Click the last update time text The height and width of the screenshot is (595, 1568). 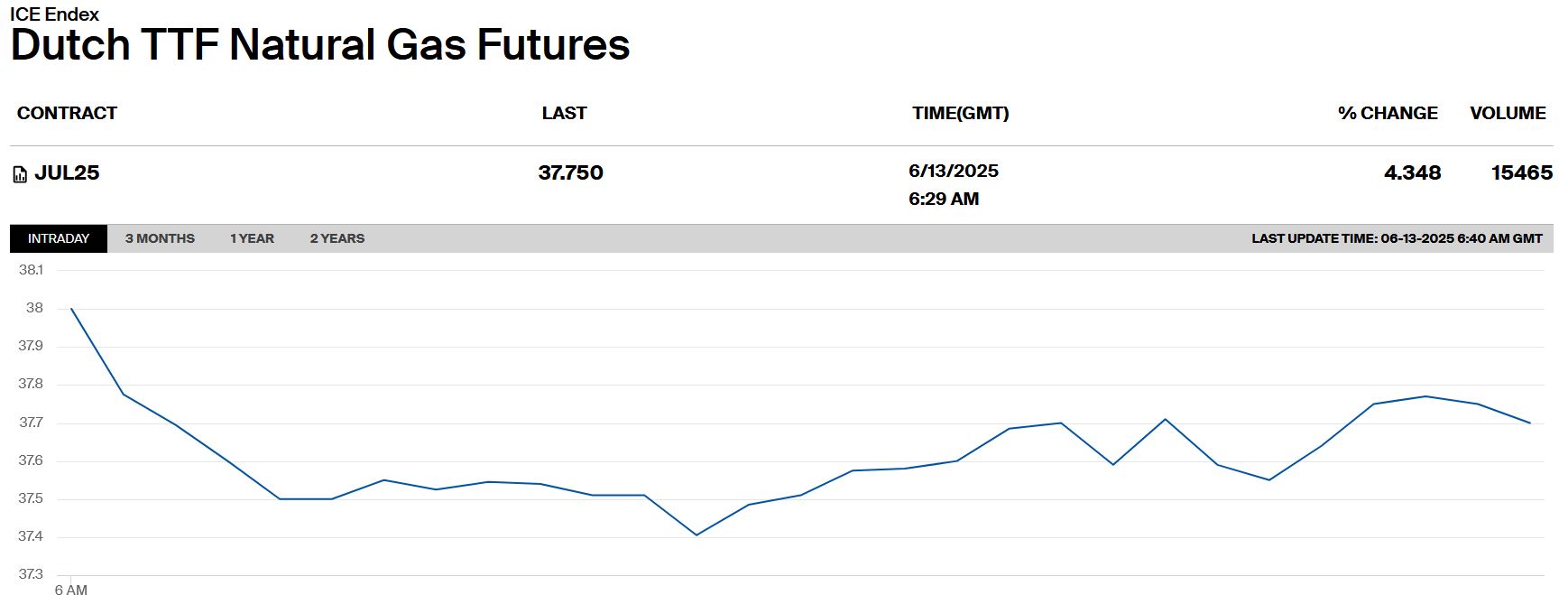(x=1397, y=238)
